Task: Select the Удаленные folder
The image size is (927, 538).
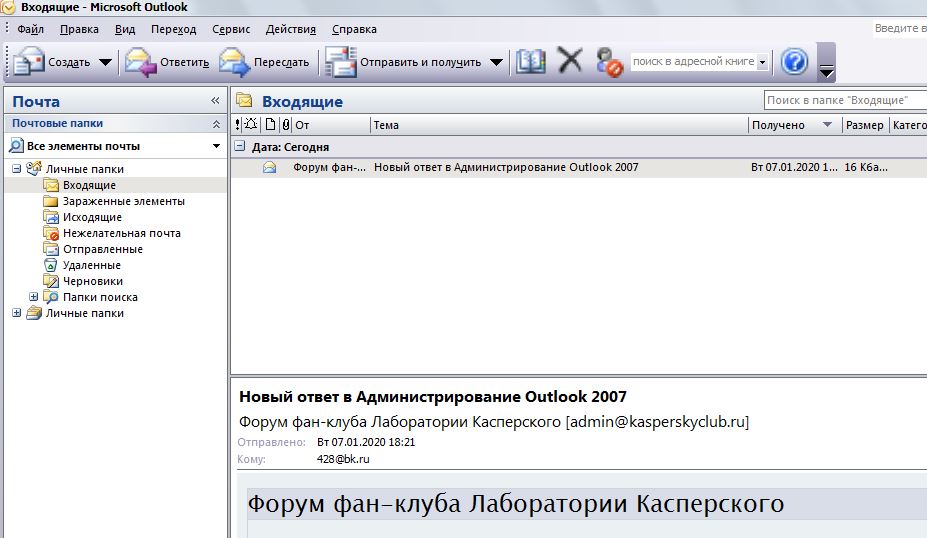Action: click(x=92, y=265)
